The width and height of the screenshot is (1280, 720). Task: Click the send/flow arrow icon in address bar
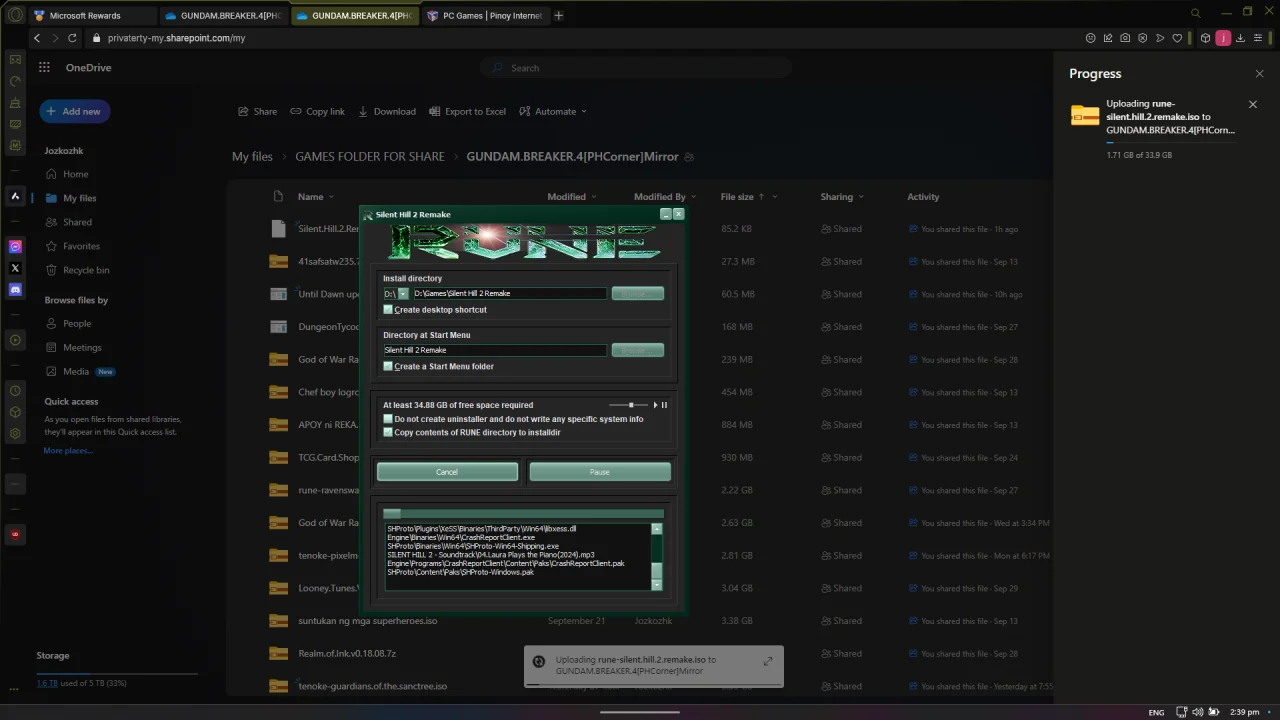[1160, 38]
